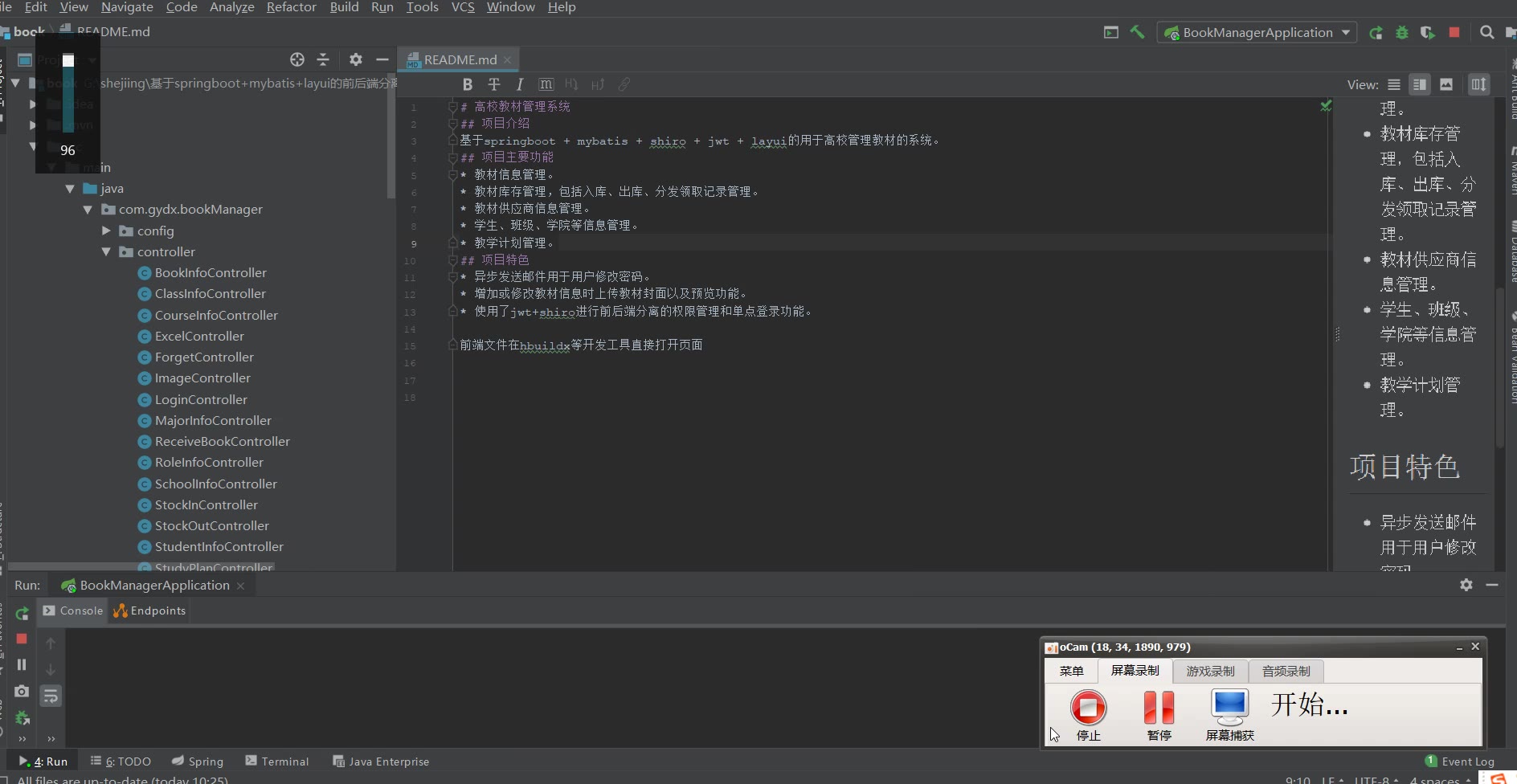Viewport: 1517px width, 784px height.
Task: Rerun BookManagerApplication in Run panel
Action: pyautogui.click(x=22, y=614)
